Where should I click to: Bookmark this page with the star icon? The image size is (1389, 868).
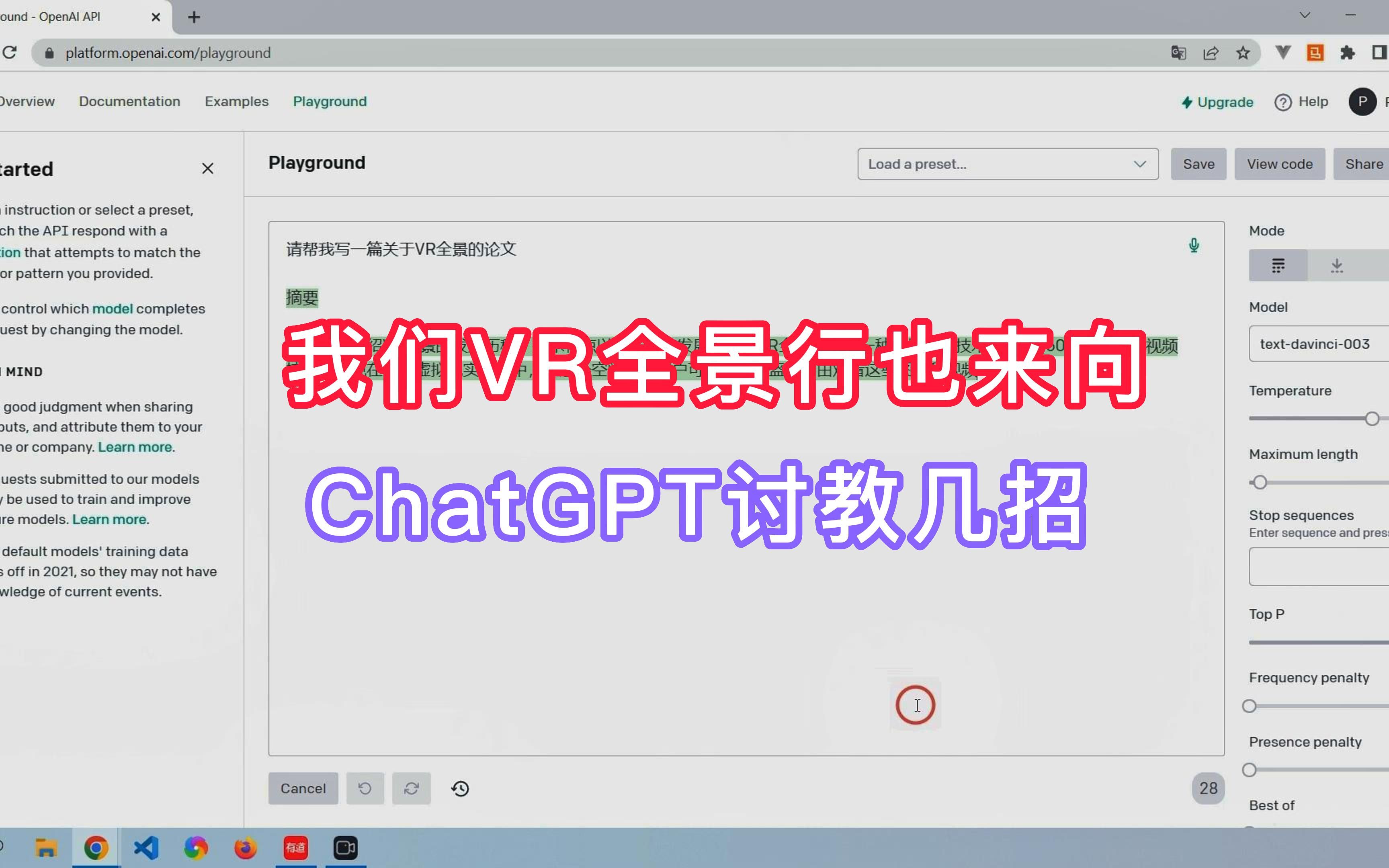pyautogui.click(x=1243, y=53)
